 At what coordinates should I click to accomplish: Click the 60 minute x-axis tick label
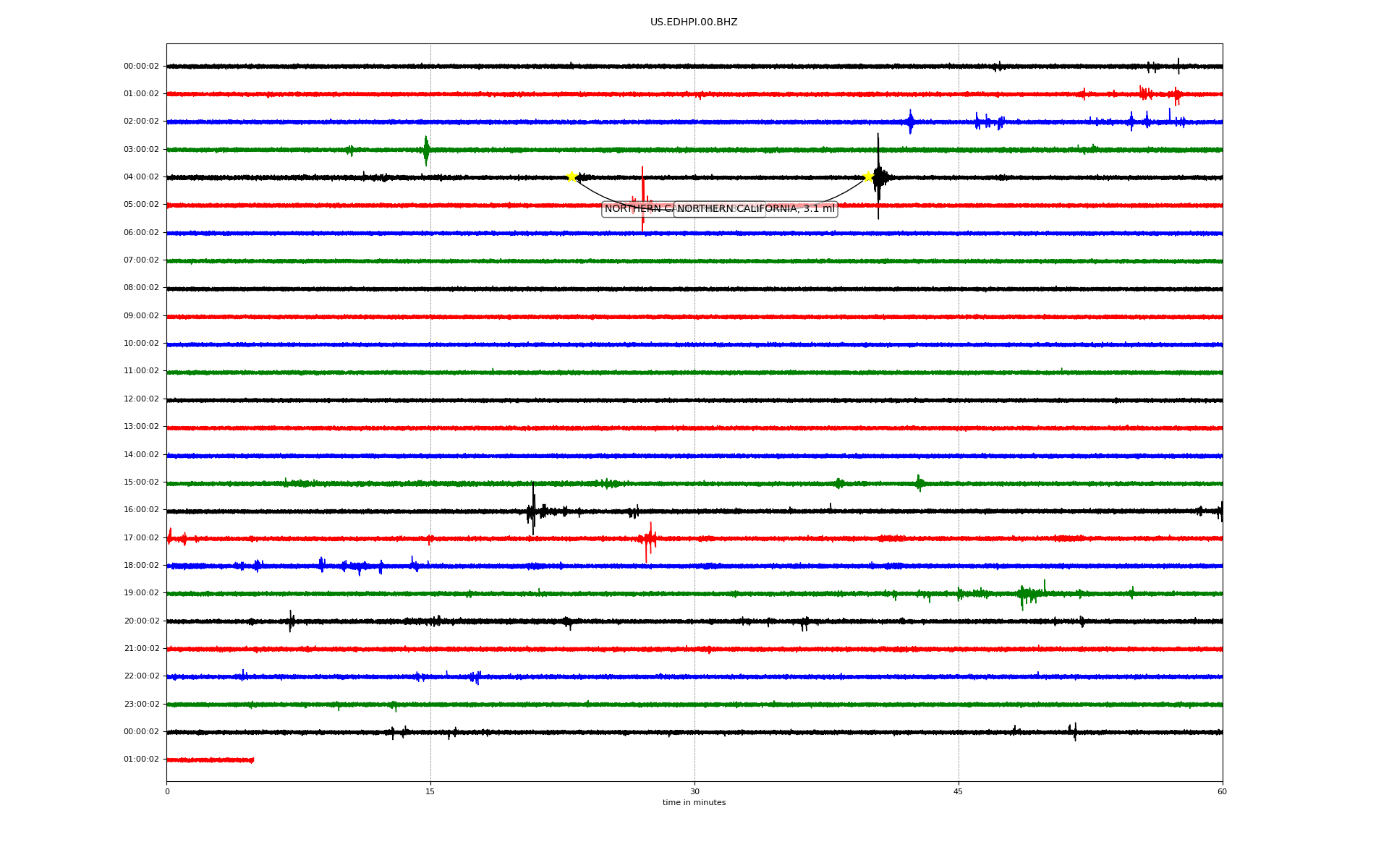tap(1222, 791)
